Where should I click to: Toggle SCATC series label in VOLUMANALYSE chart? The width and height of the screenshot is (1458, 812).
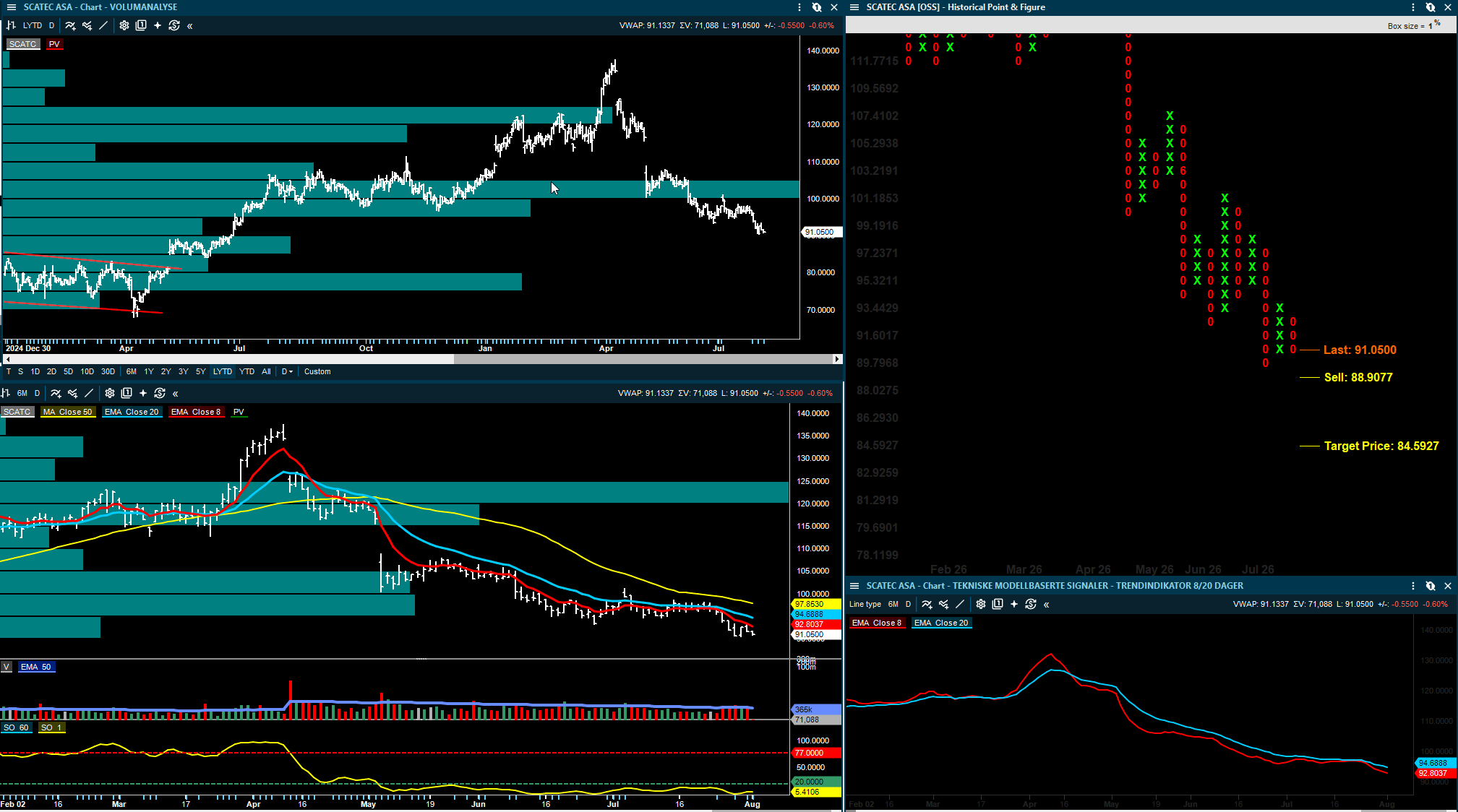[22, 44]
